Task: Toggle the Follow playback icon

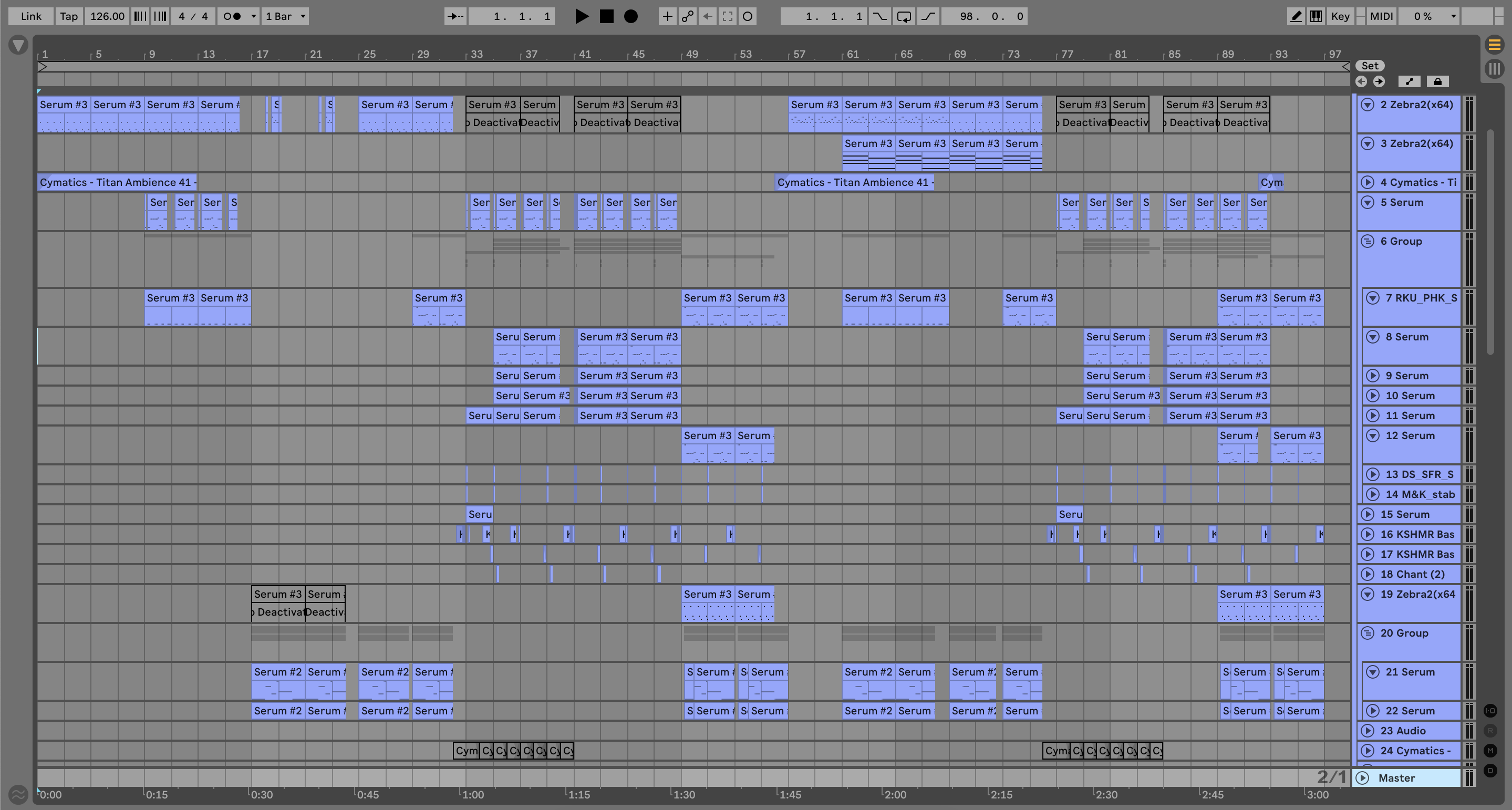Action: [x=455, y=16]
